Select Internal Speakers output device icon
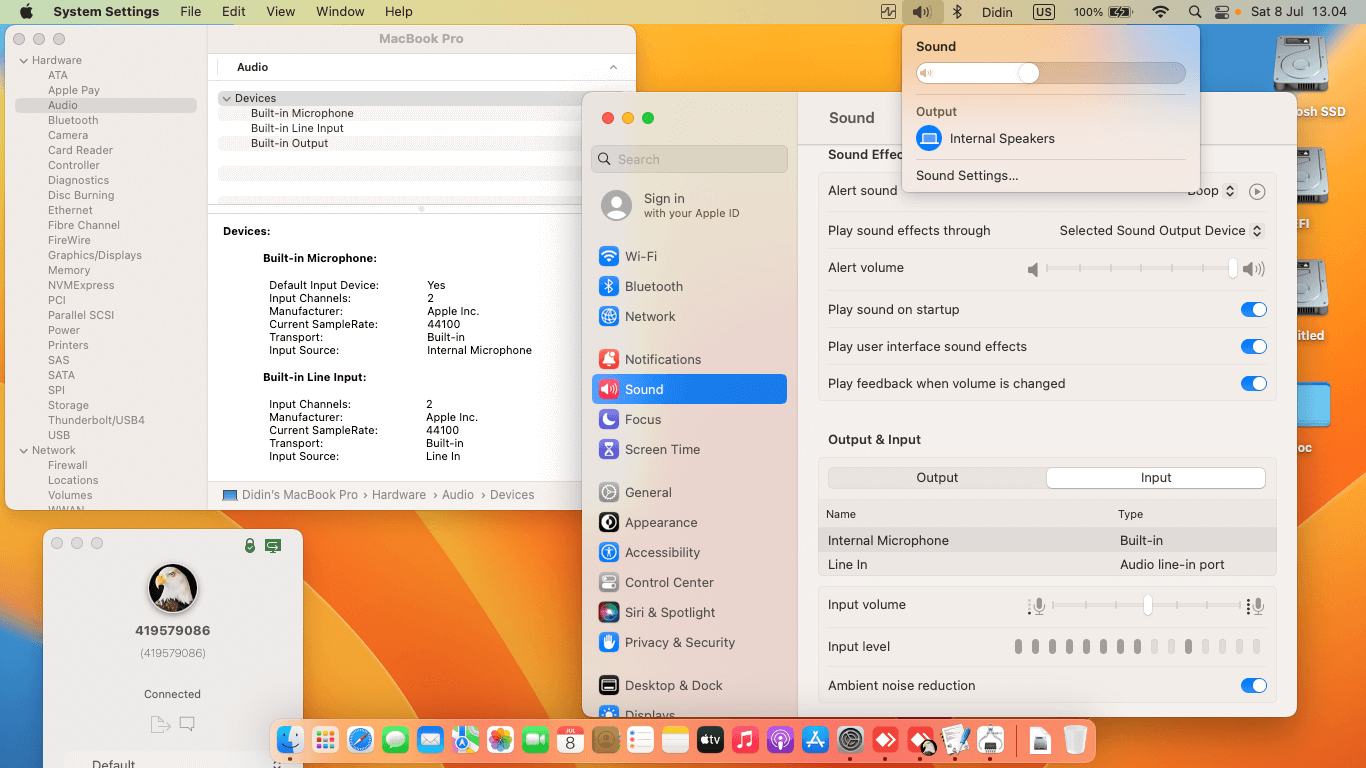Image resolution: width=1366 pixels, height=768 pixels. click(x=929, y=139)
